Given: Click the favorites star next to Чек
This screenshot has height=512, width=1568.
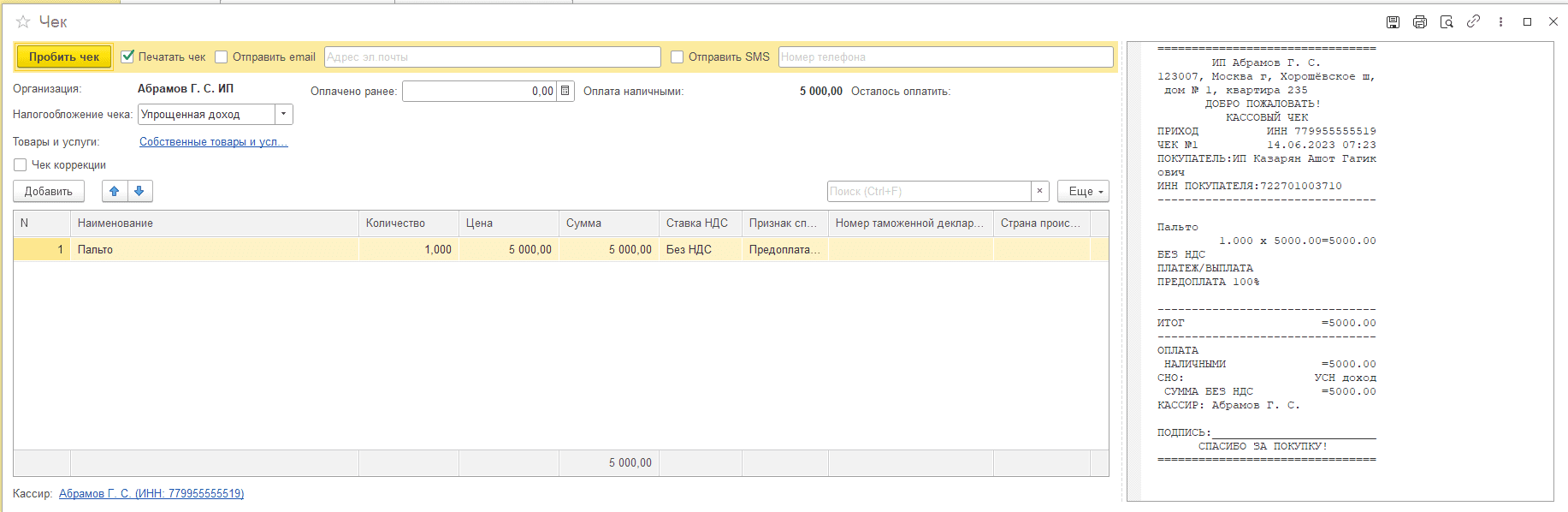Looking at the screenshot, I should (x=23, y=21).
